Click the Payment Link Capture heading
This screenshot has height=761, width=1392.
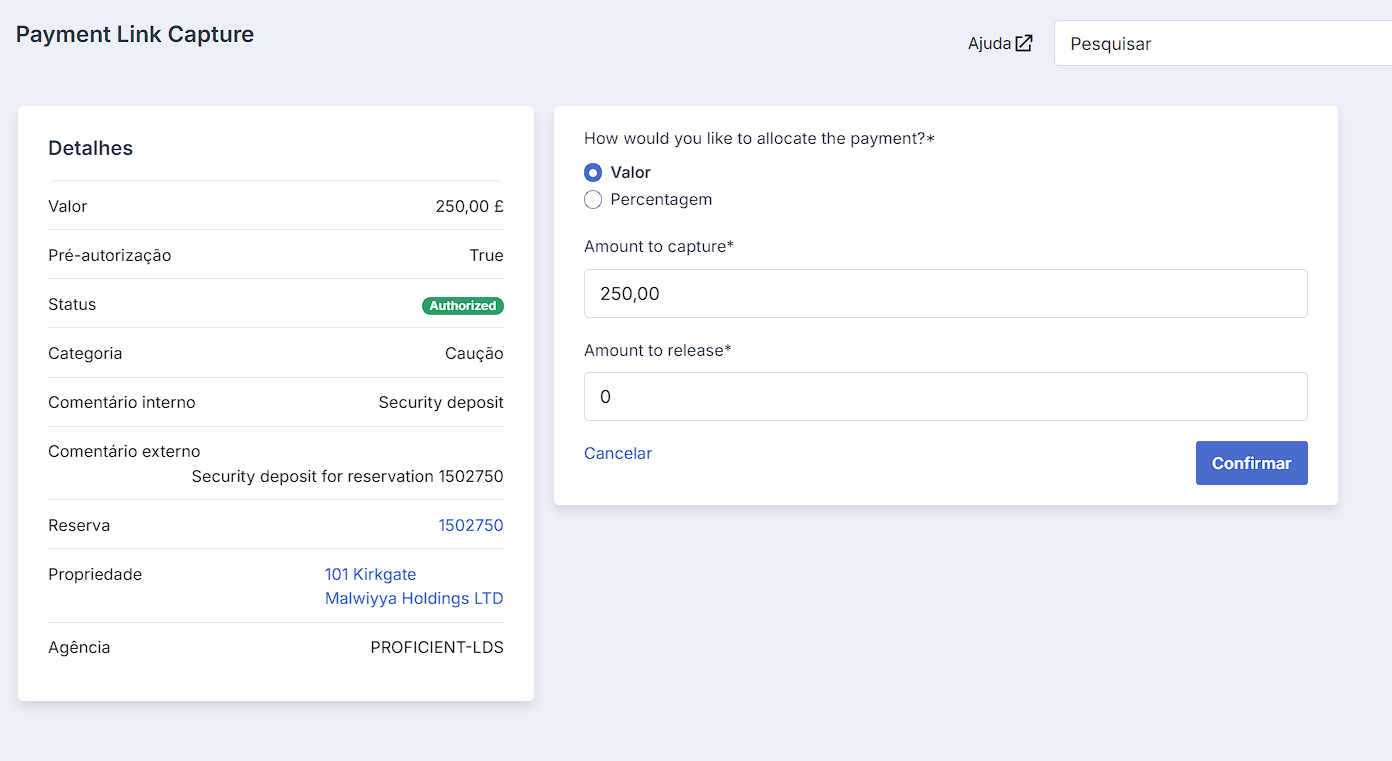[135, 34]
